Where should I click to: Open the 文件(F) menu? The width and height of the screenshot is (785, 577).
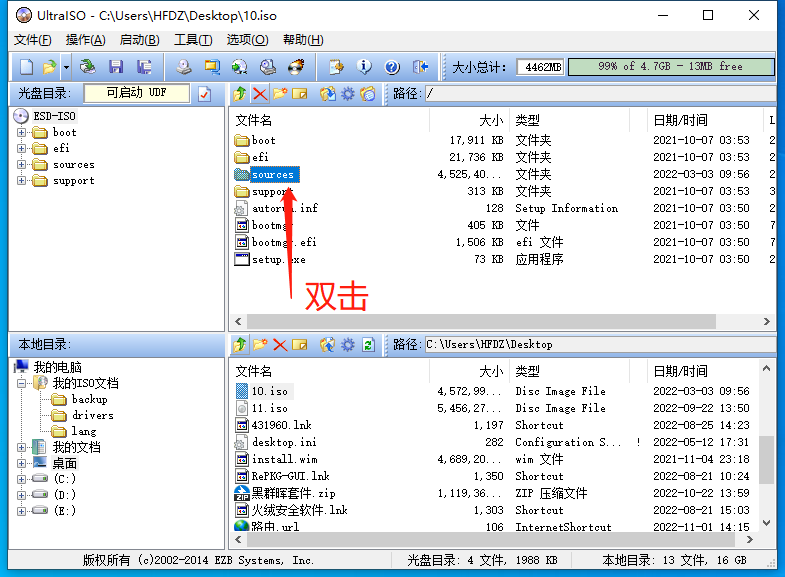point(33,40)
